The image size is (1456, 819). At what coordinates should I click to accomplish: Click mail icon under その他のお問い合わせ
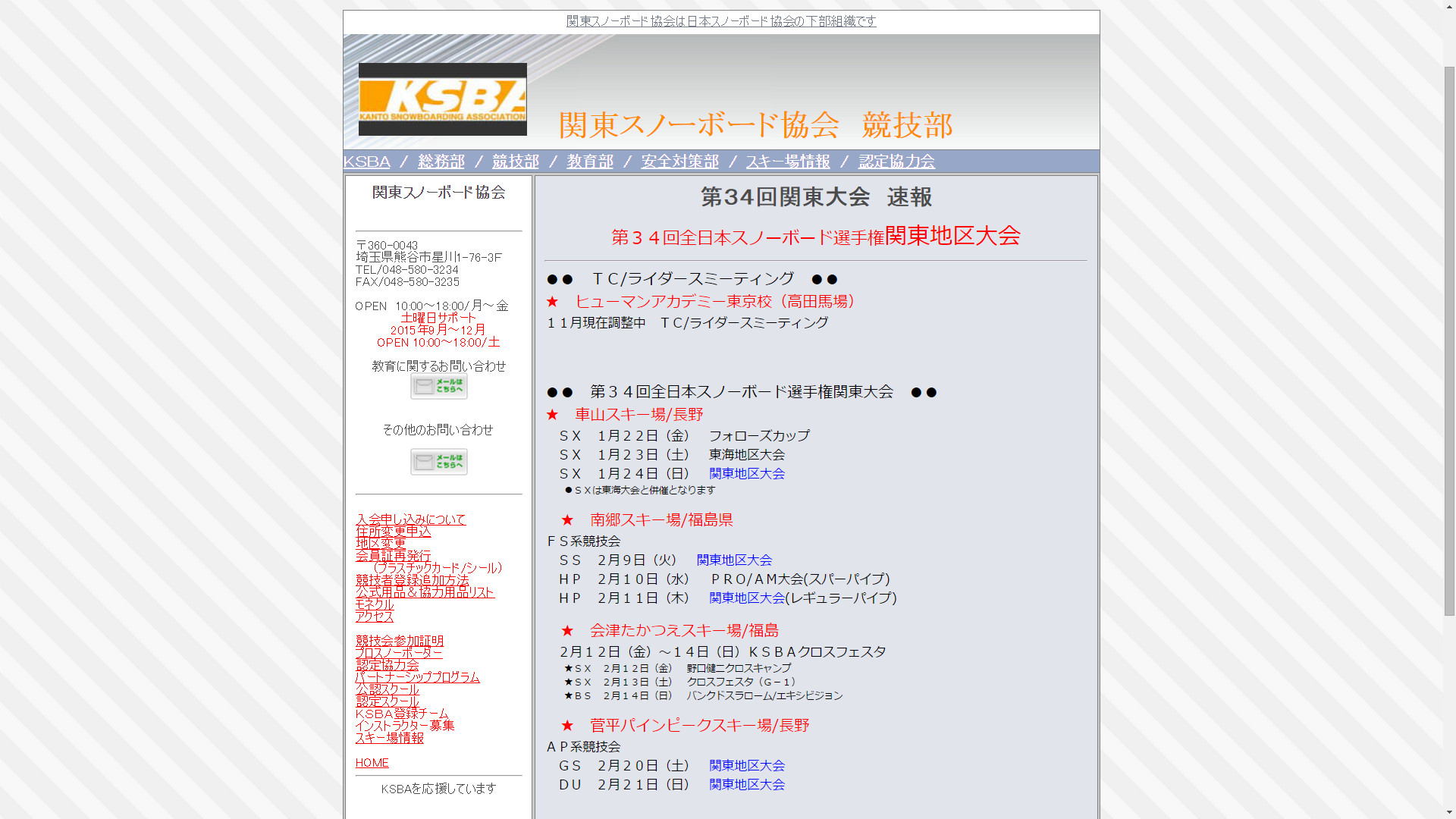click(438, 462)
